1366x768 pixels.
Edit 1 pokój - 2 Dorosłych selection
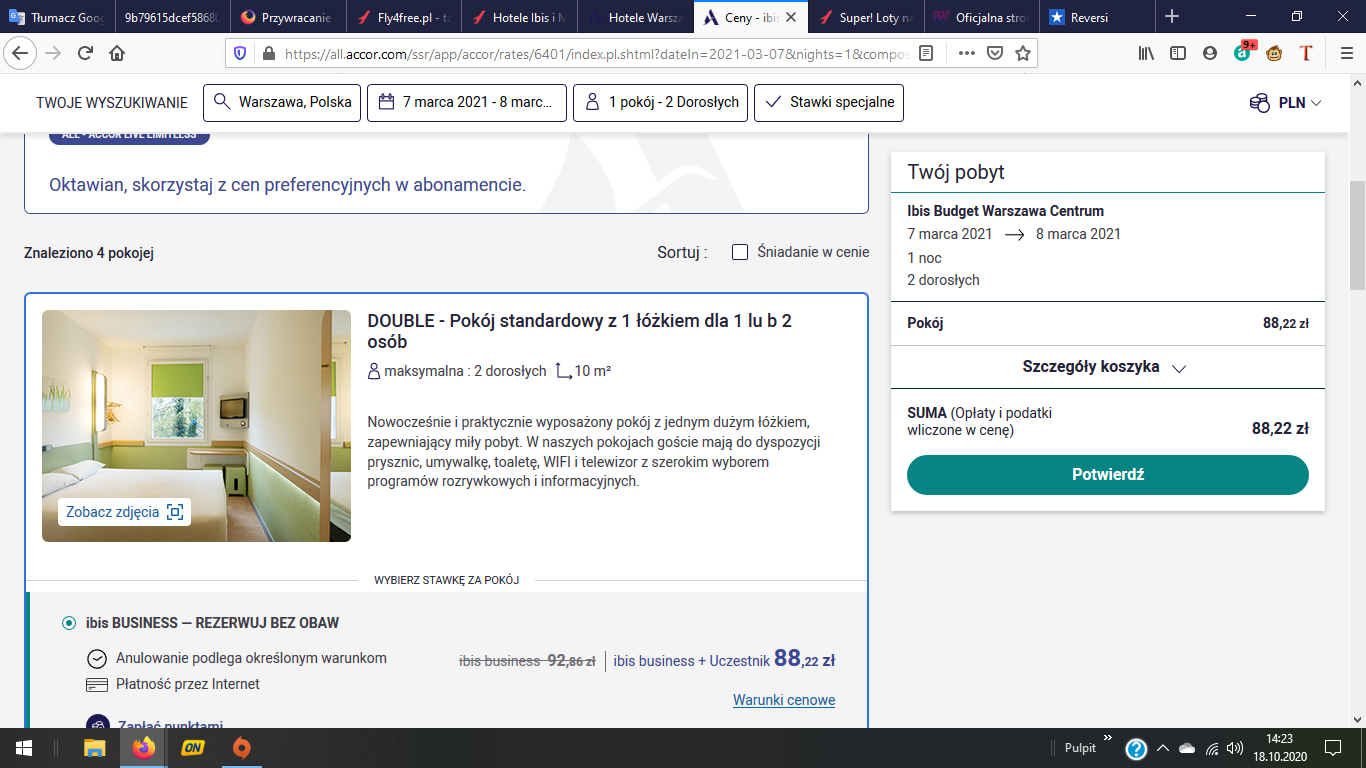tap(661, 102)
